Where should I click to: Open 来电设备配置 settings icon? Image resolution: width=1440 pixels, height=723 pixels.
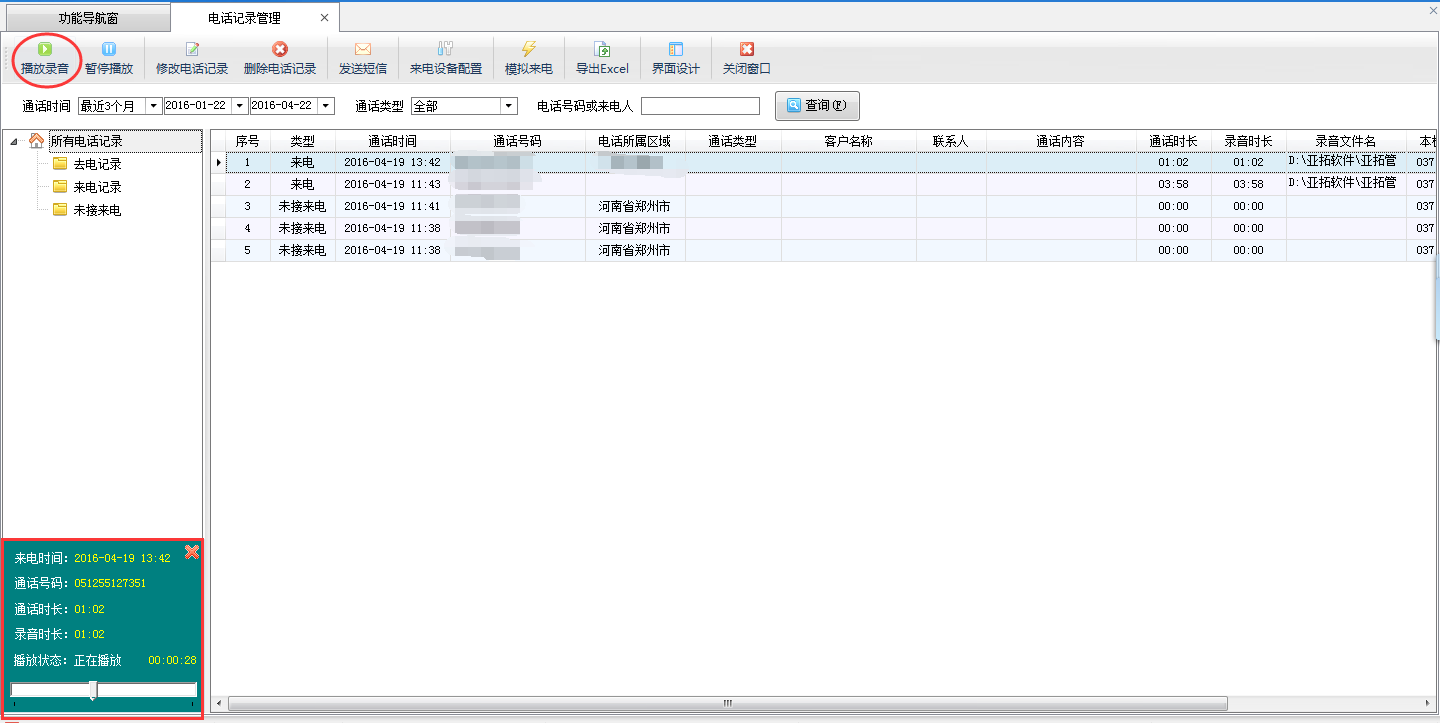coord(445,49)
